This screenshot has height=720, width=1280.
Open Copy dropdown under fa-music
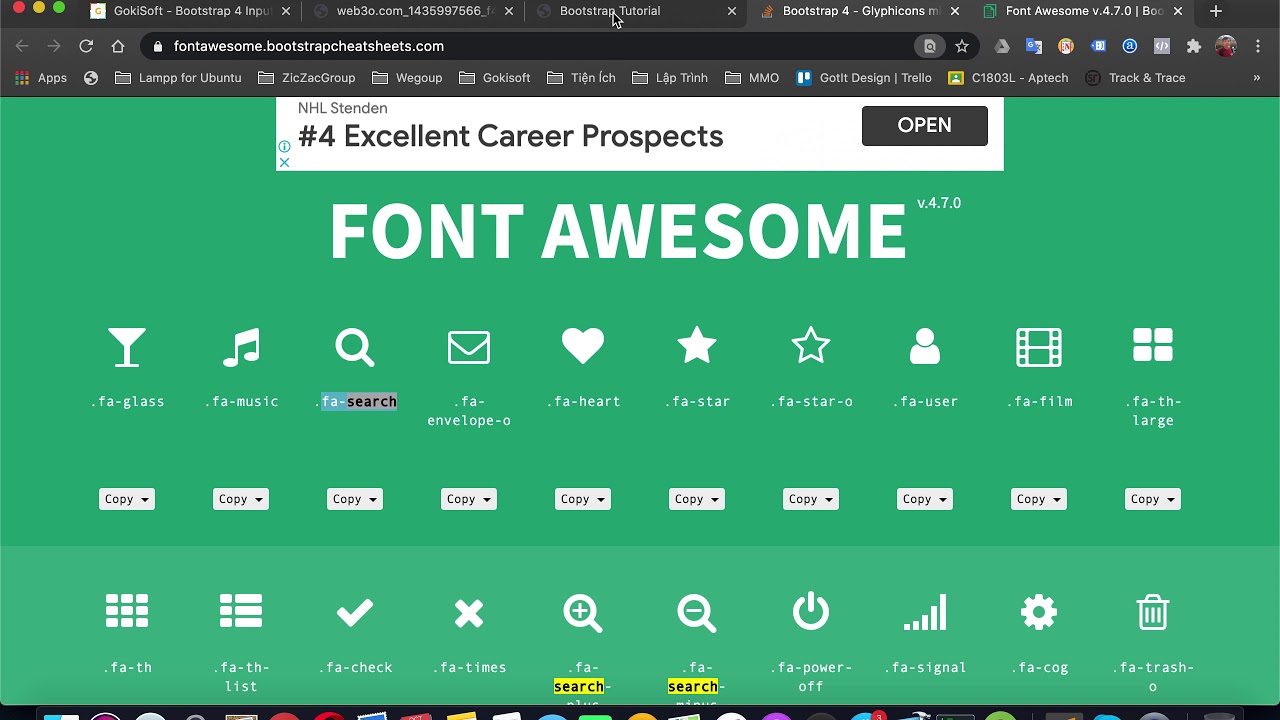(241, 499)
